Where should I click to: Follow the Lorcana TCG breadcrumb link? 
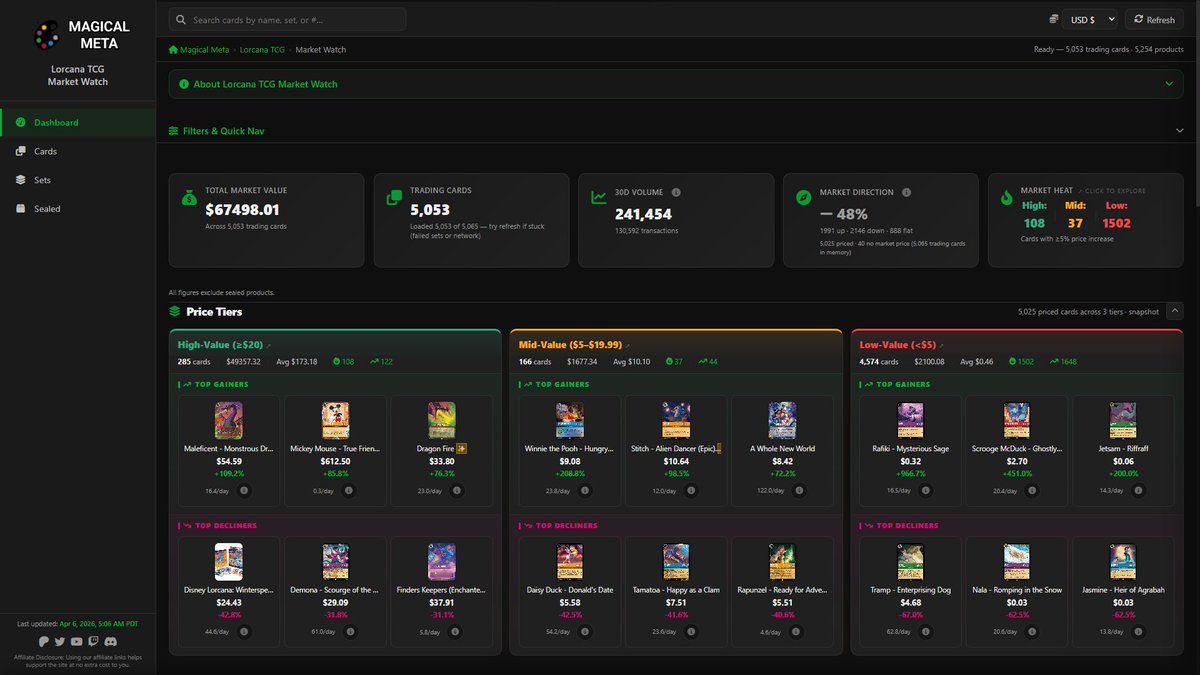pos(262,49)
